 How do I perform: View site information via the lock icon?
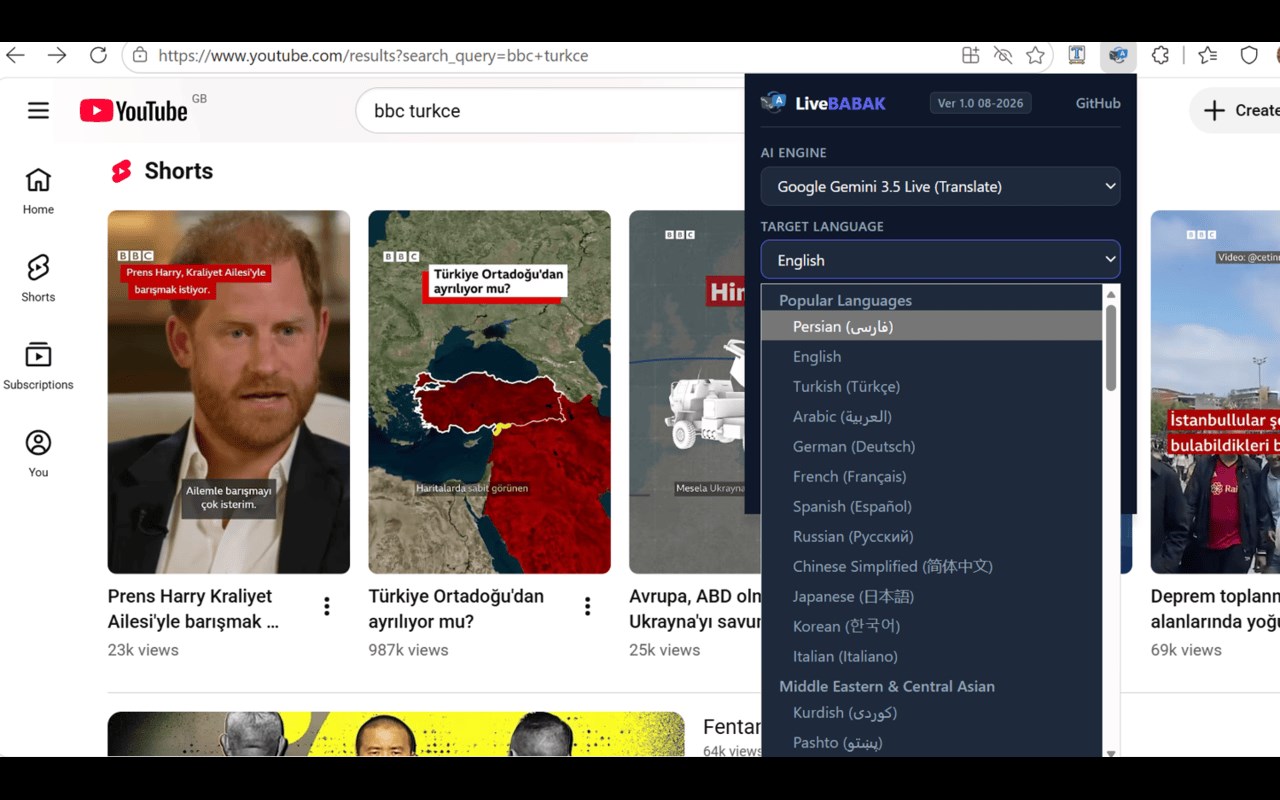[x=140, y=56]
